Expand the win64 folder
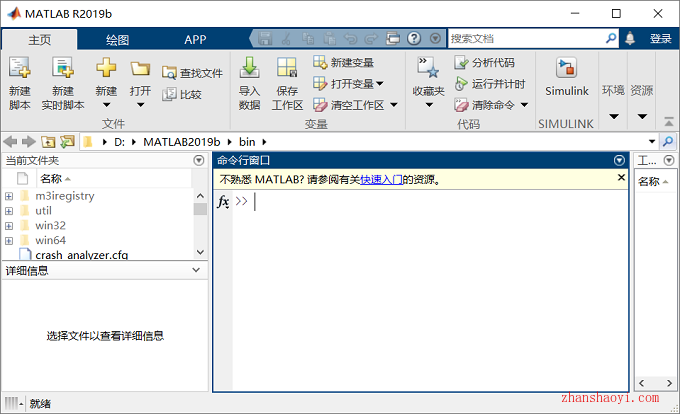Screen dimensions: 680x414 (9, 240)
